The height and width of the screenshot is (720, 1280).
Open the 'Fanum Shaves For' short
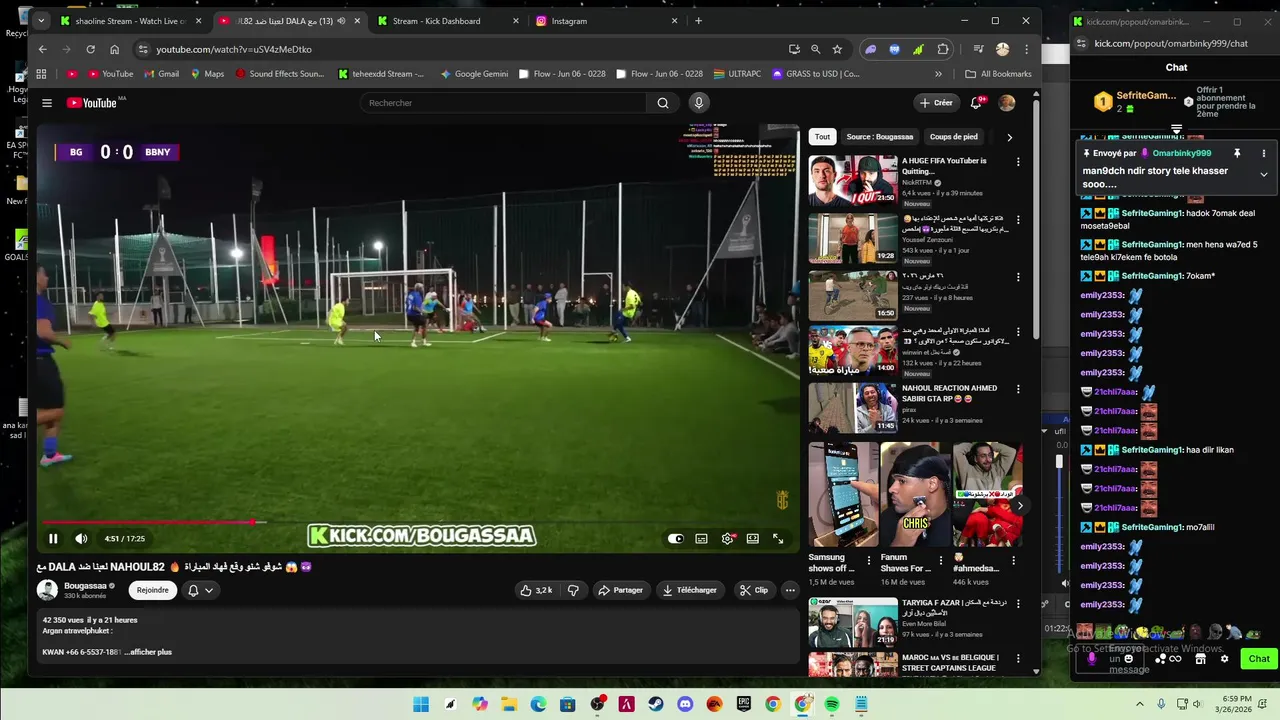click(x=915, y=495)
